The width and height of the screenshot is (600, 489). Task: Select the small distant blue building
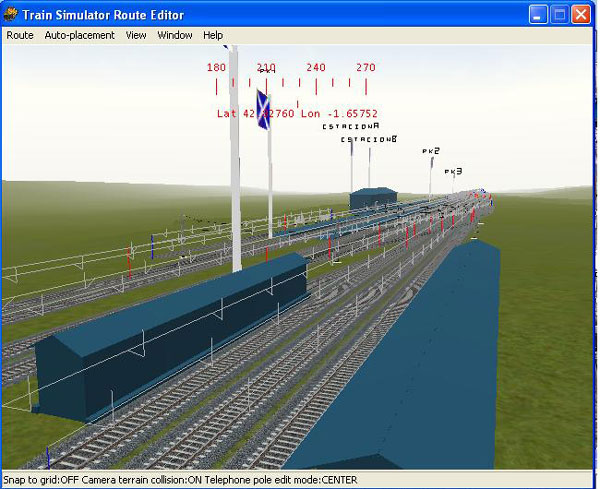point(373,198)
